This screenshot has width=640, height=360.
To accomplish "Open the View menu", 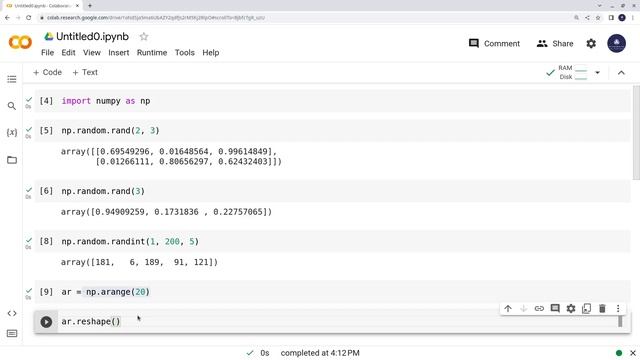I will (92, 53).
